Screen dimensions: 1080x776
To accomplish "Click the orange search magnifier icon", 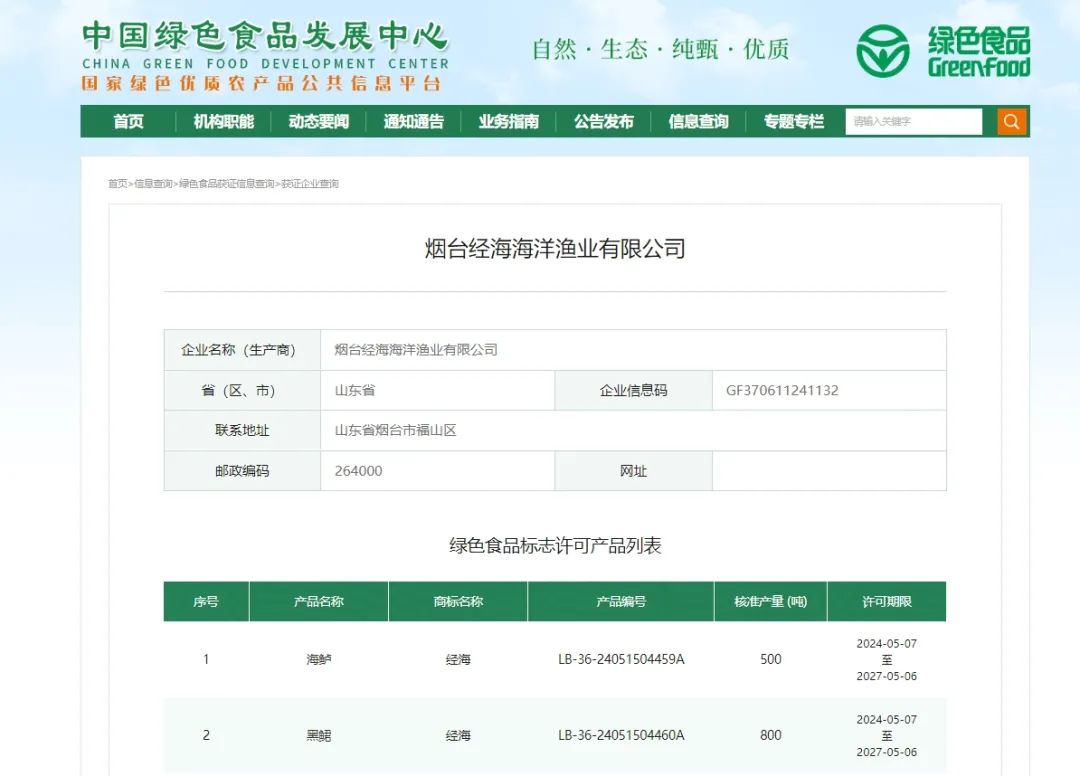I will pos(1012,122).
